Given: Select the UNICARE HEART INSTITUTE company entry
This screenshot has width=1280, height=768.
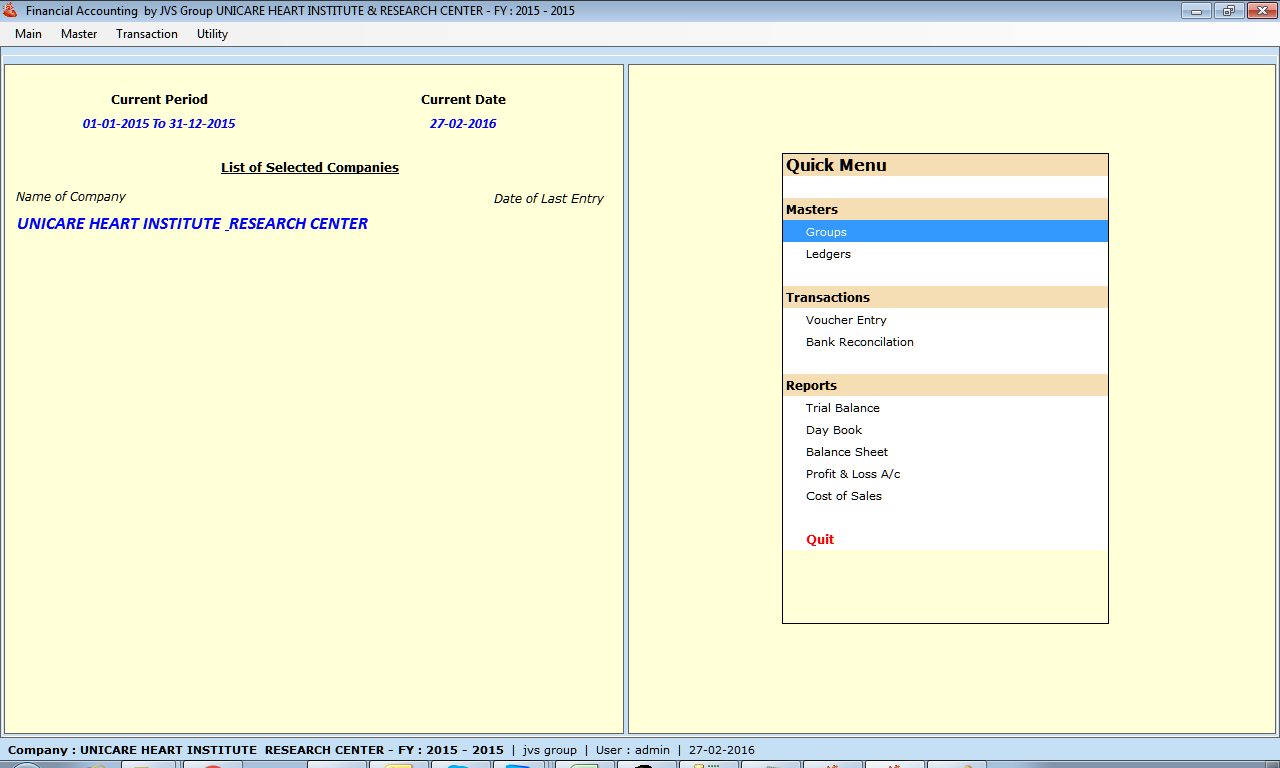Looking at the screenshot, I should coord(192,224).
